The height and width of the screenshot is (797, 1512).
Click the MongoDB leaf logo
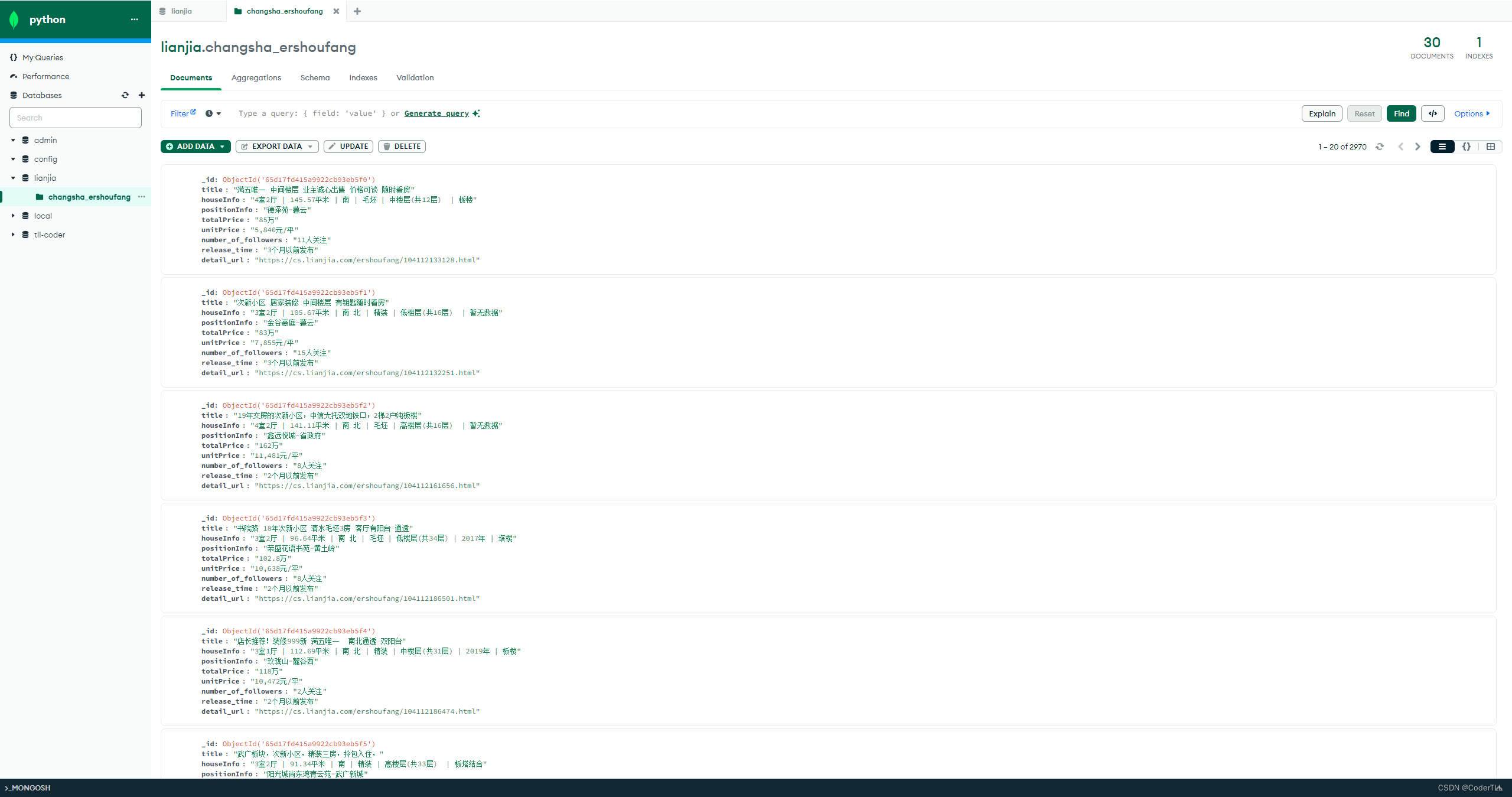pyautogui.click(x=14, y=19)
